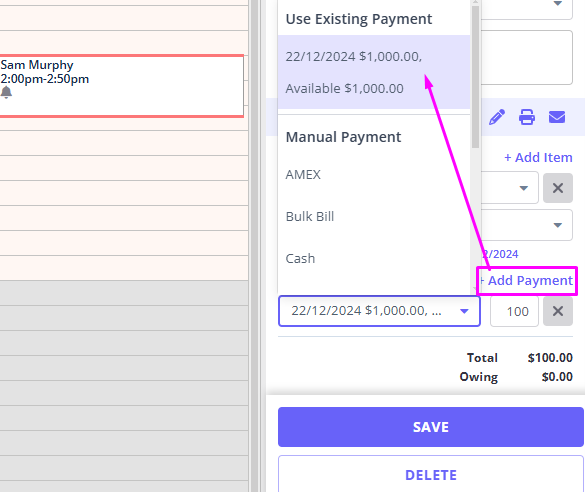Click the payment amount field showing 100
The height and width of the screenshot is (492, 585).
point(514,311)
